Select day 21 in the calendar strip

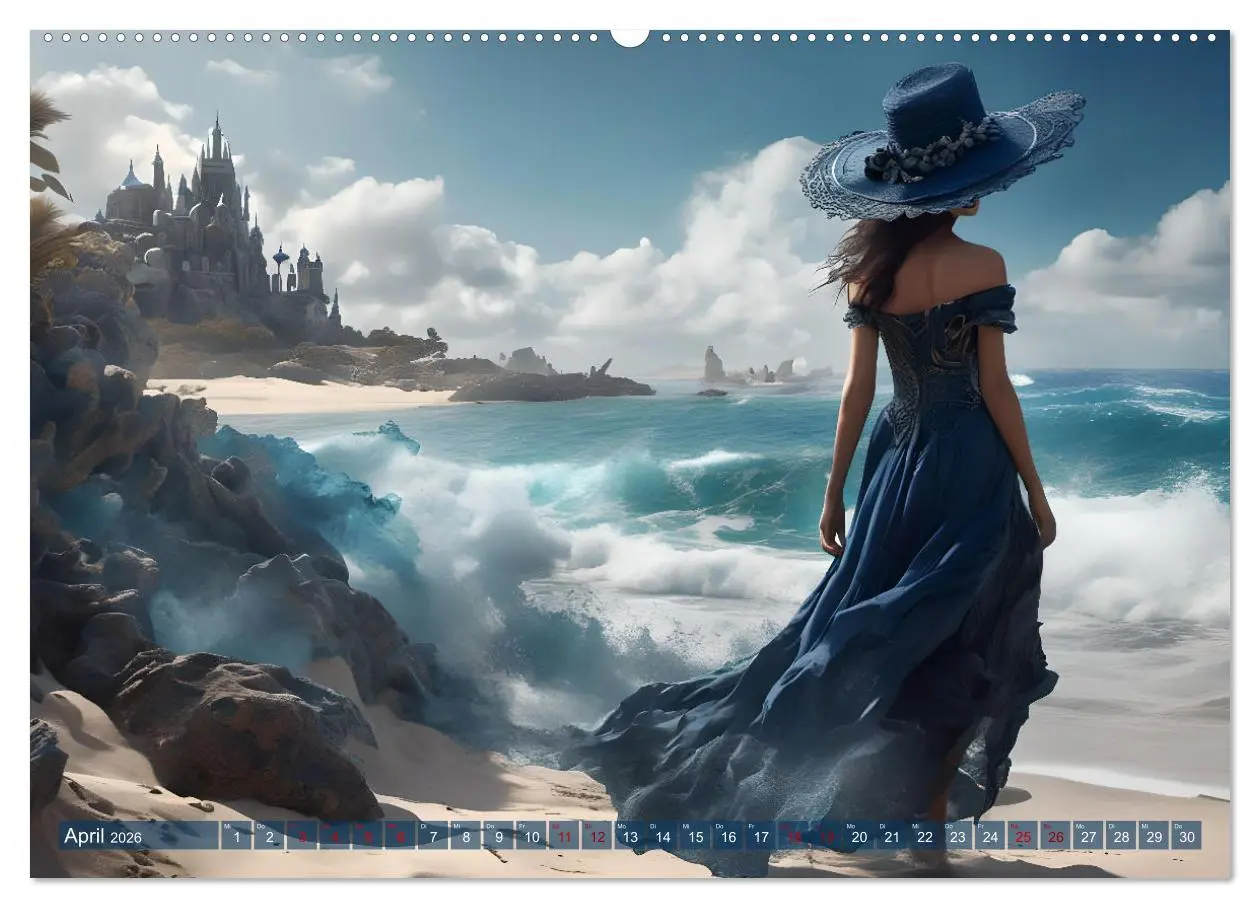tap(891, 836)
